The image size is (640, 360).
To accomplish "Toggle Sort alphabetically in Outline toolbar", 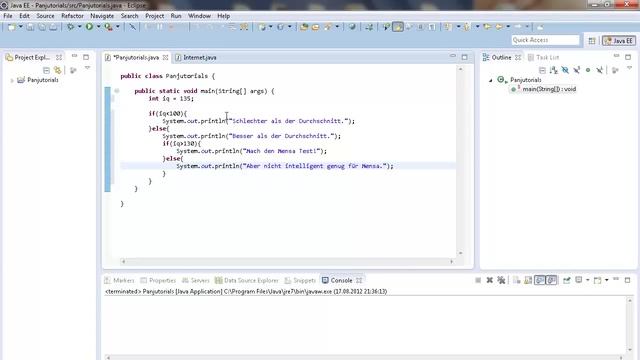I will [553, 70].
